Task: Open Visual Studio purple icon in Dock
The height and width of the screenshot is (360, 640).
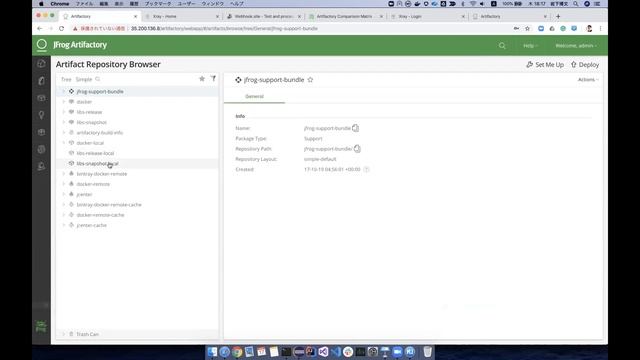Action: [323, 351]
